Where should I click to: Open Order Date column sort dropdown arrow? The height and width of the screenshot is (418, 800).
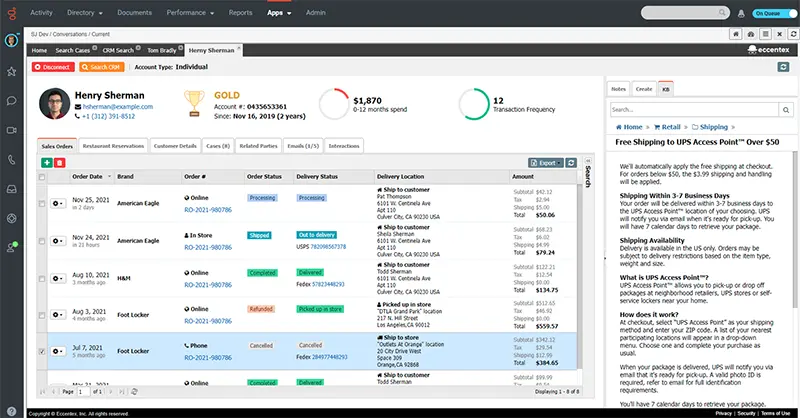click(109, 177)
